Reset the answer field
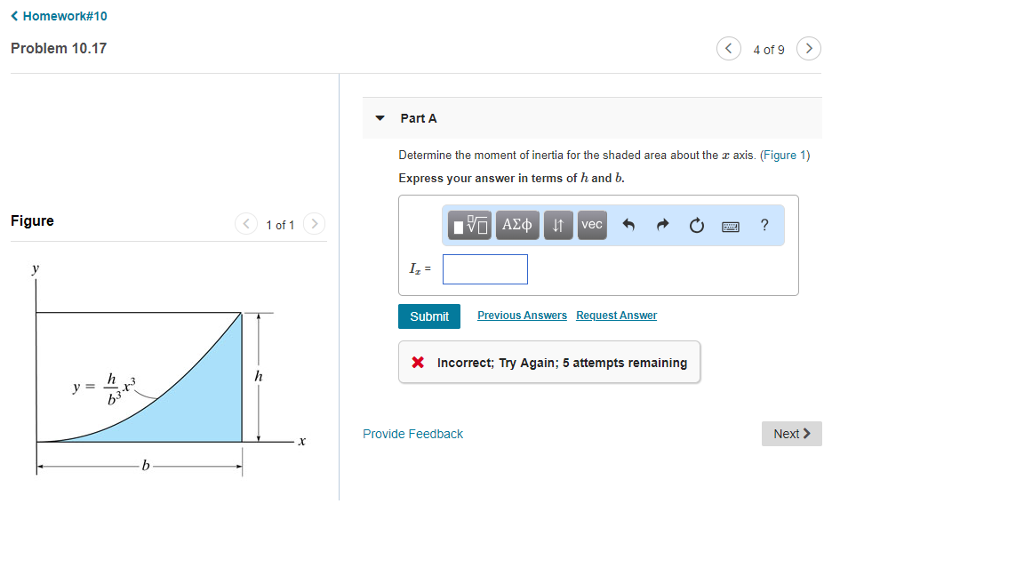1024x576 pixels. [696, 225]
